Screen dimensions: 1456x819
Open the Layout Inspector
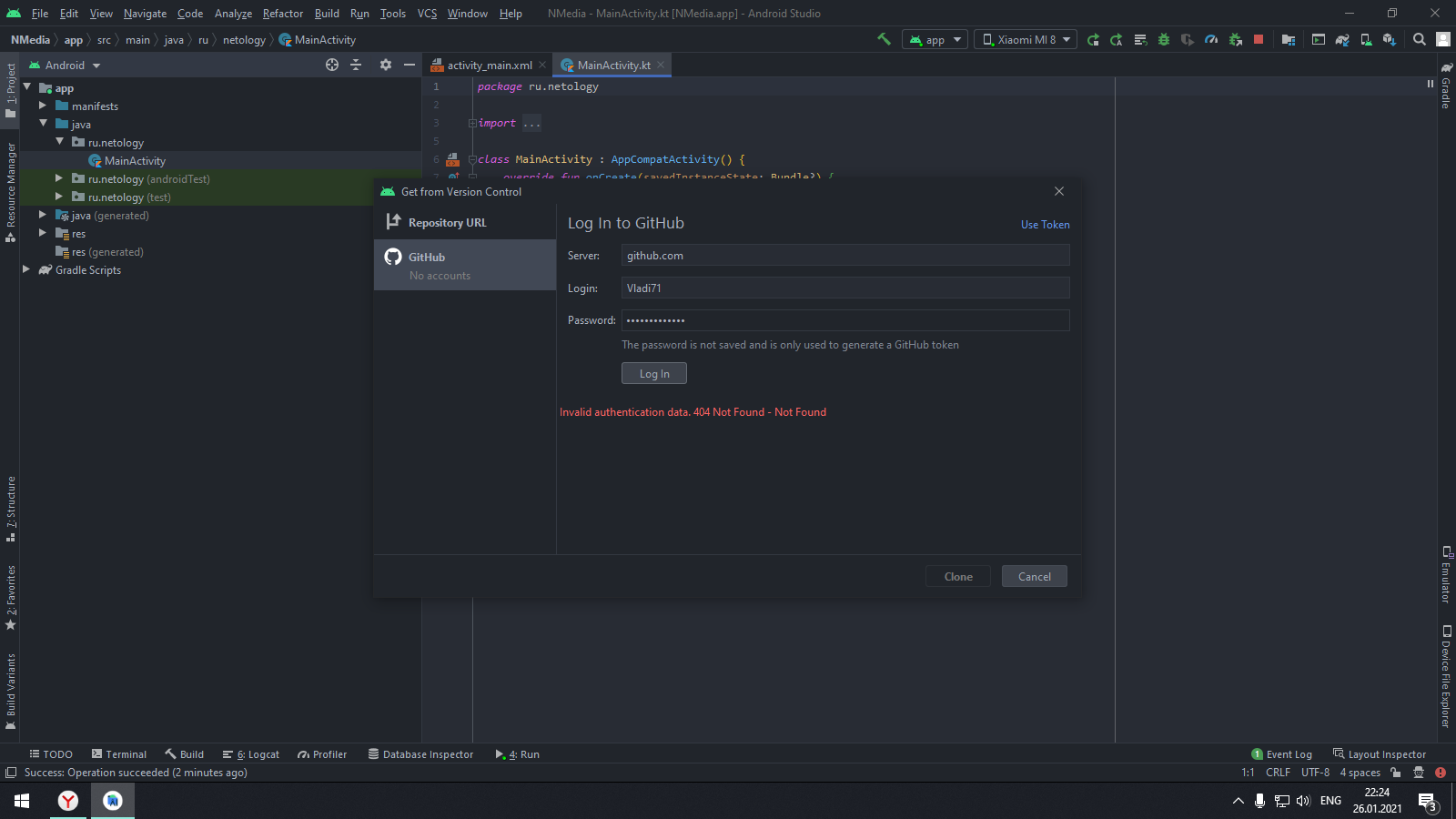pyautogui.click(x=1380, y=754)
